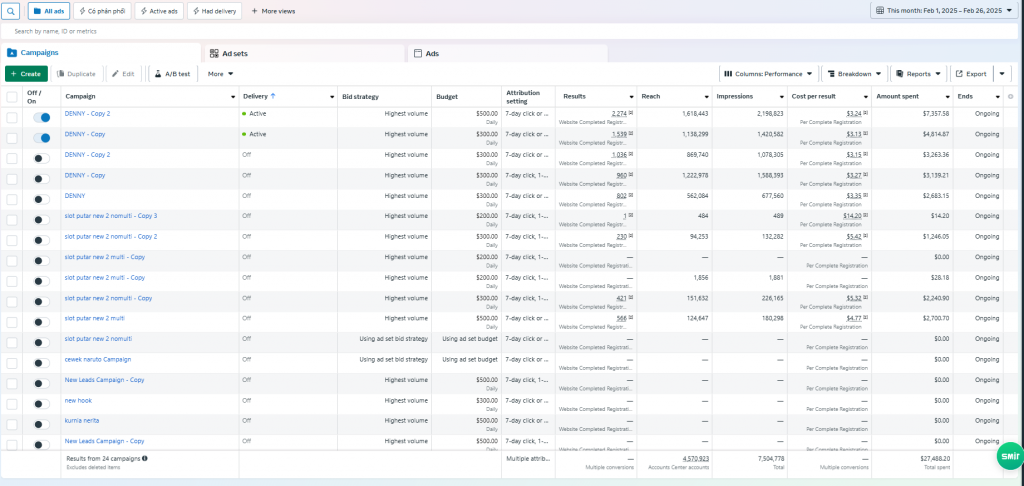Screen dimensions: 1024x486
Task: Turn off the DENNY - Copy 2 active campaign
Action: click(x=41, y=117)
